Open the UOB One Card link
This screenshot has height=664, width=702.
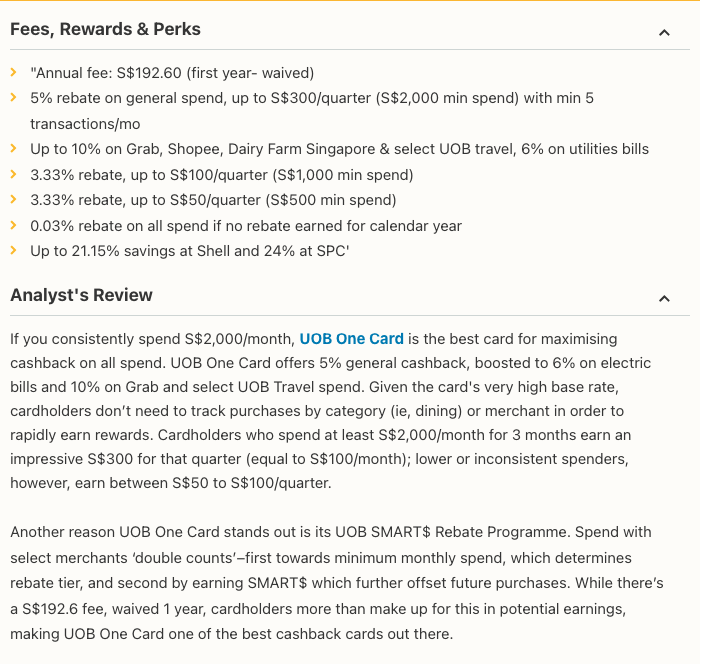click(x=351, y=339)
